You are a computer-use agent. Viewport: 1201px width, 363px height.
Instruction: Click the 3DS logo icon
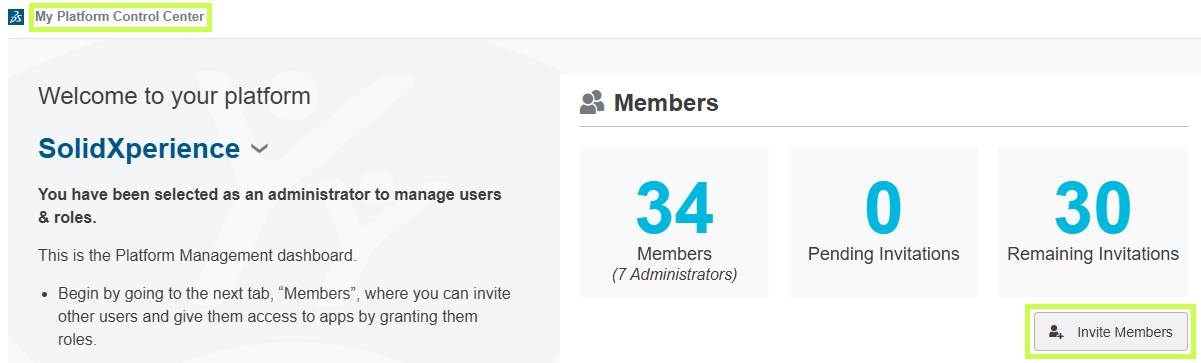point(16,17)
